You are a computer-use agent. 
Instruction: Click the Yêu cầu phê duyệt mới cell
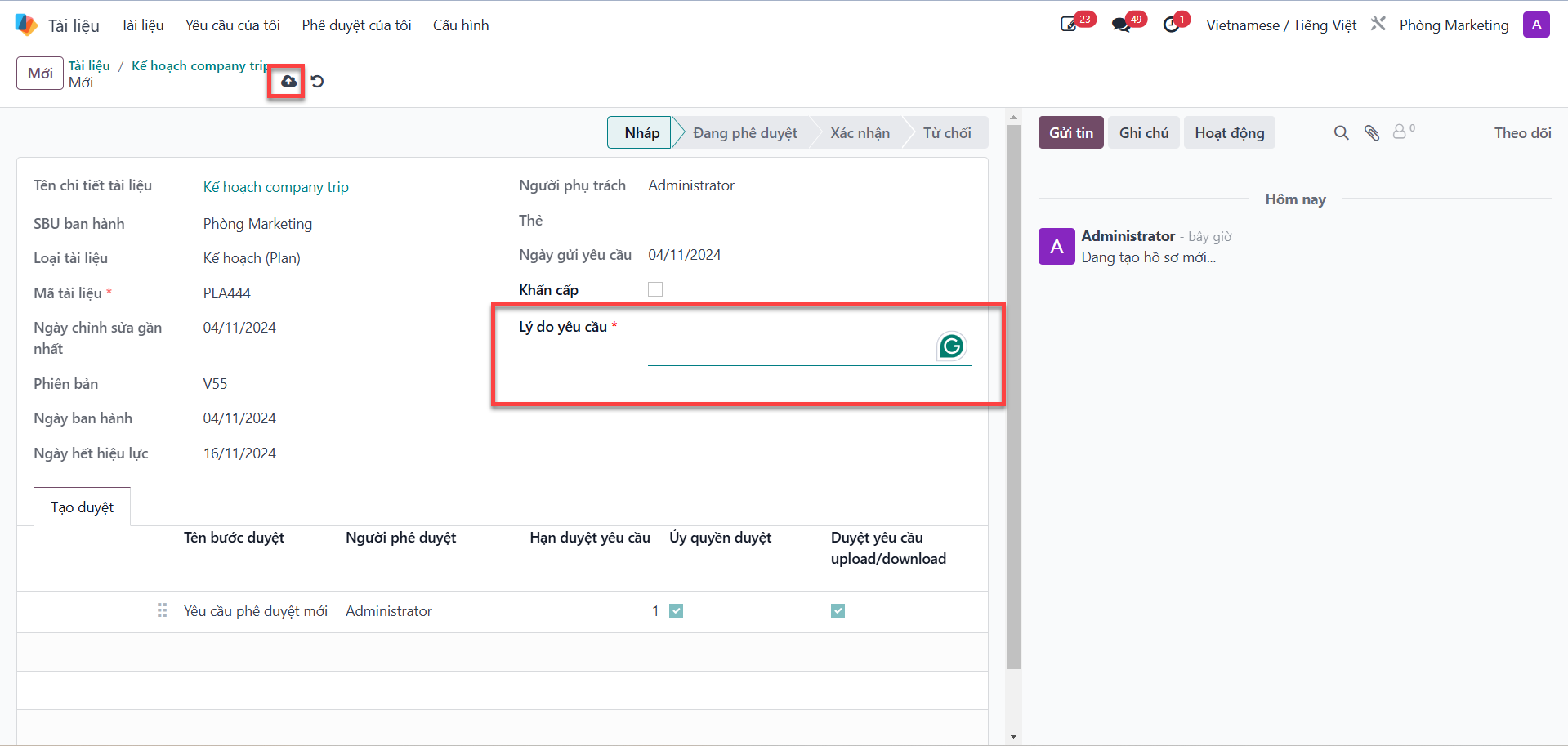(256, 611)
